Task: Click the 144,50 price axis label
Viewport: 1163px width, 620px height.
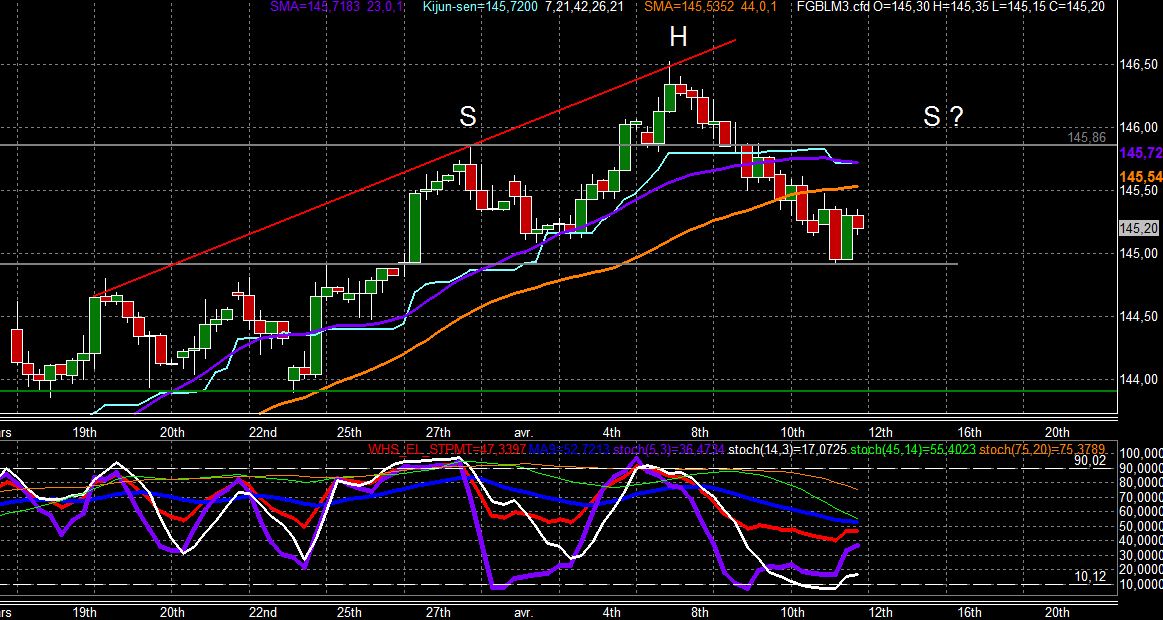Action: (x=1138, y=317)
